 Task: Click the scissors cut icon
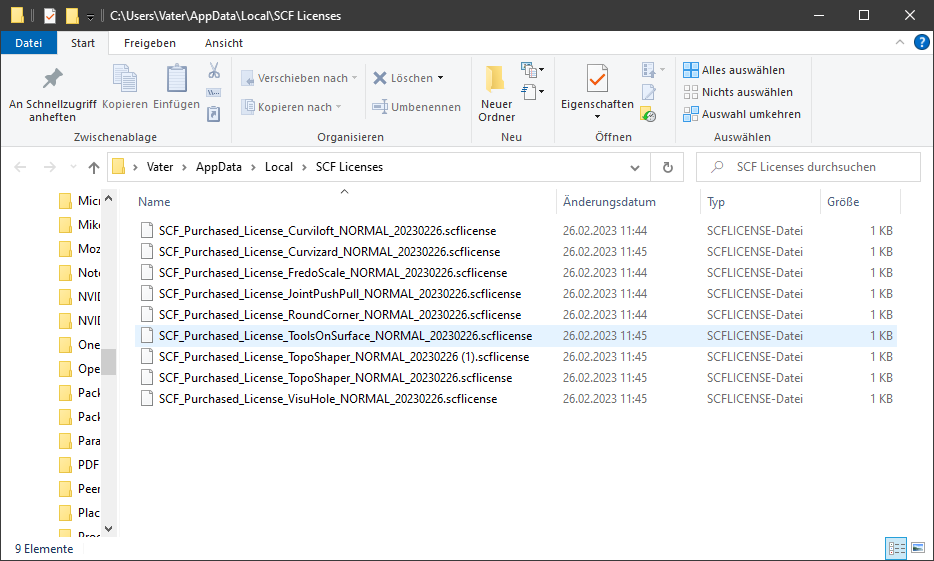coord(214,71)
